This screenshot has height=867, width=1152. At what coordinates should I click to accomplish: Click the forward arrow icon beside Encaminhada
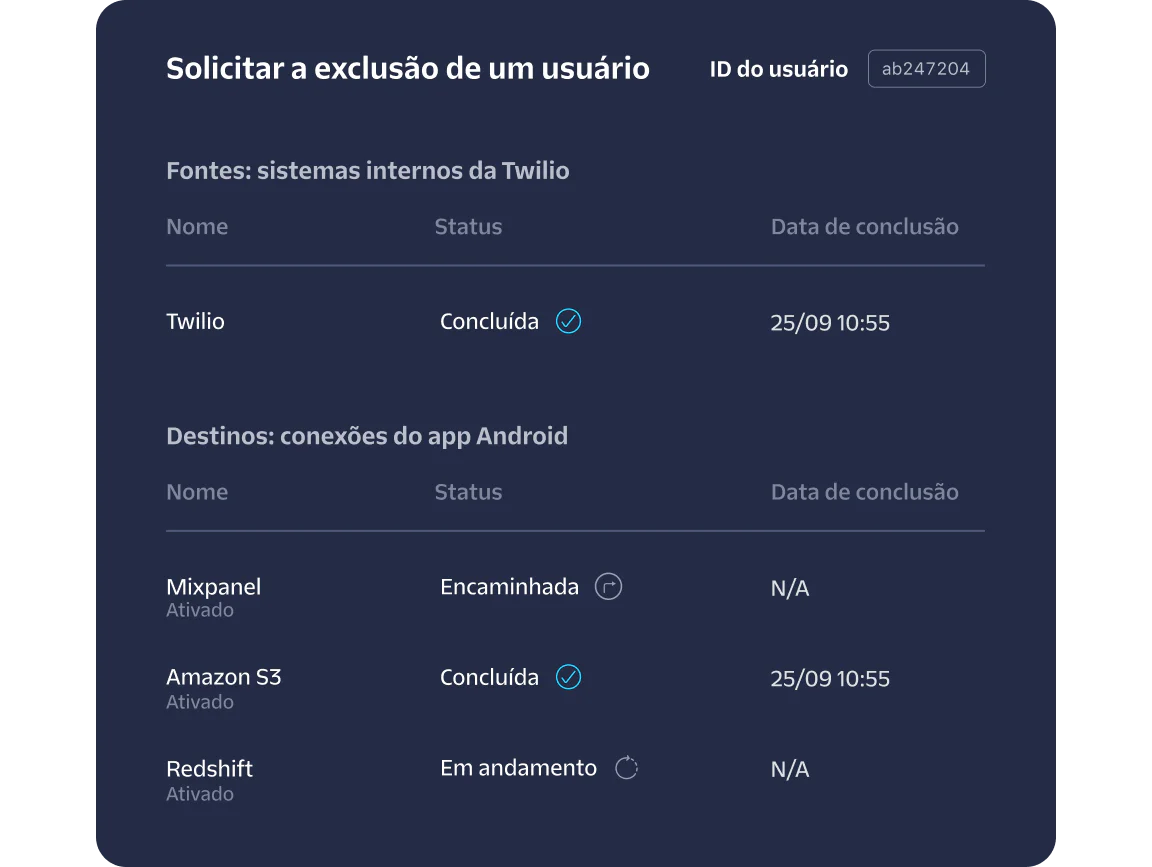pos(610,587)
